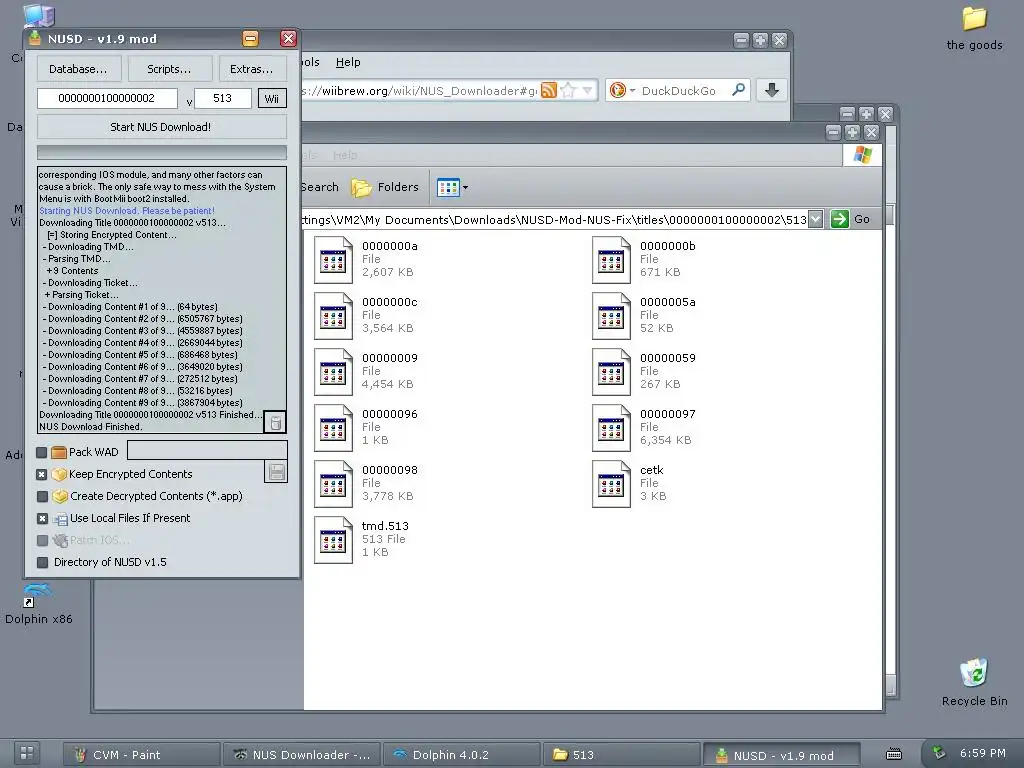
Task: Open the Help menu in browser window
Action: coord(348,62)
